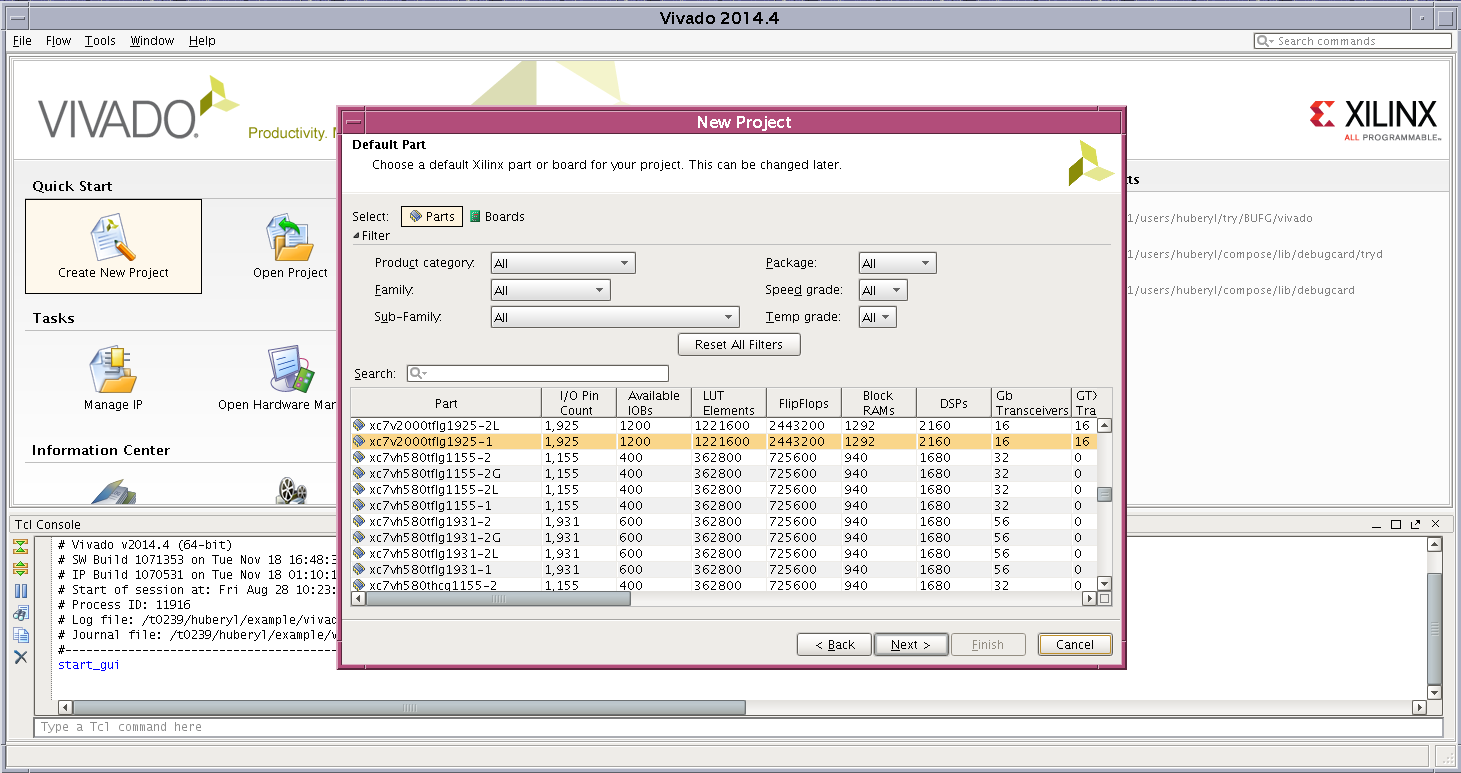The image size is (1461, 773).
Task: Click the parts Search input field
Action: coord(547,373)
